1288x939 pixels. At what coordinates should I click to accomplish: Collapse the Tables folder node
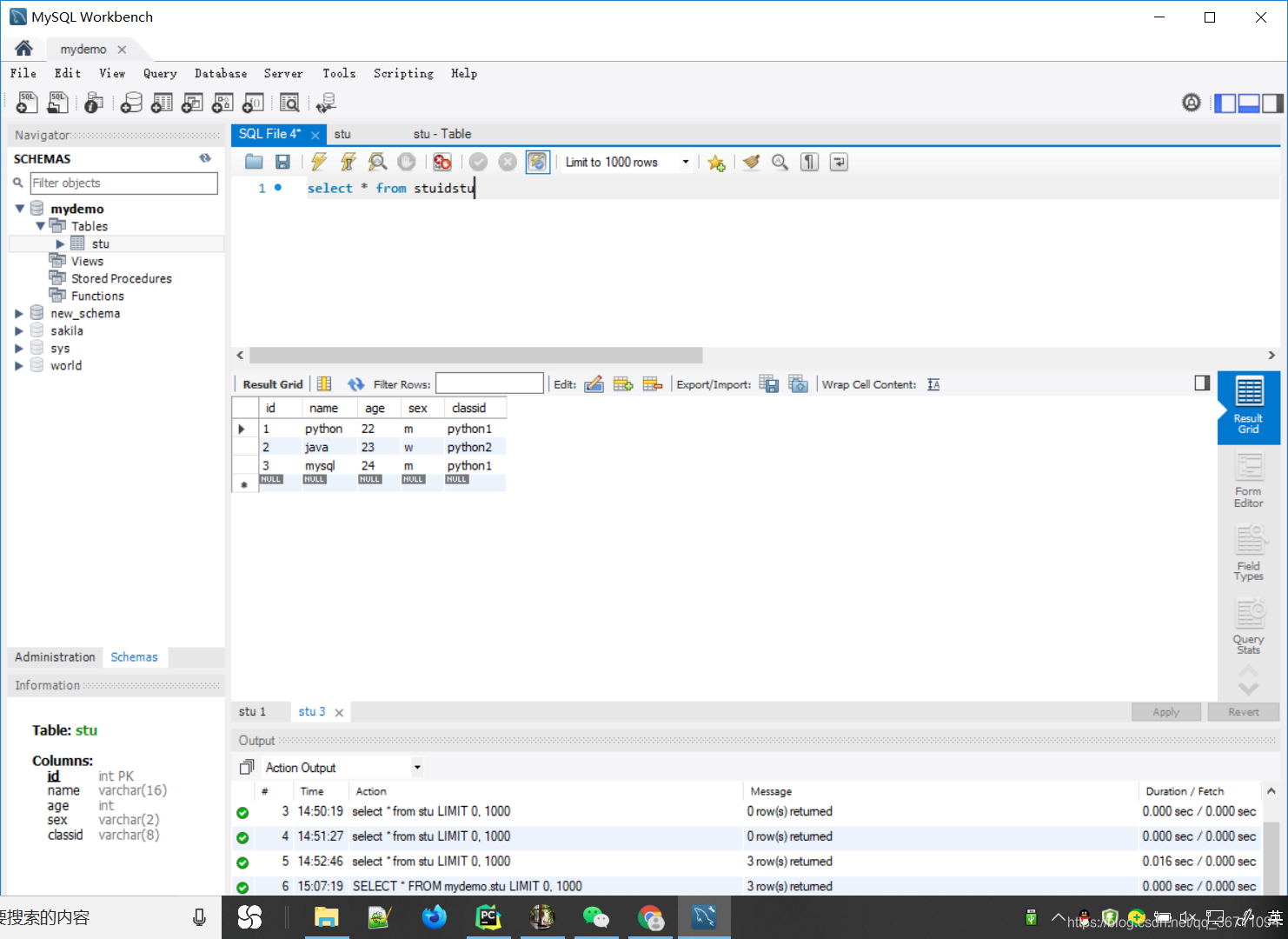(40, 226)
